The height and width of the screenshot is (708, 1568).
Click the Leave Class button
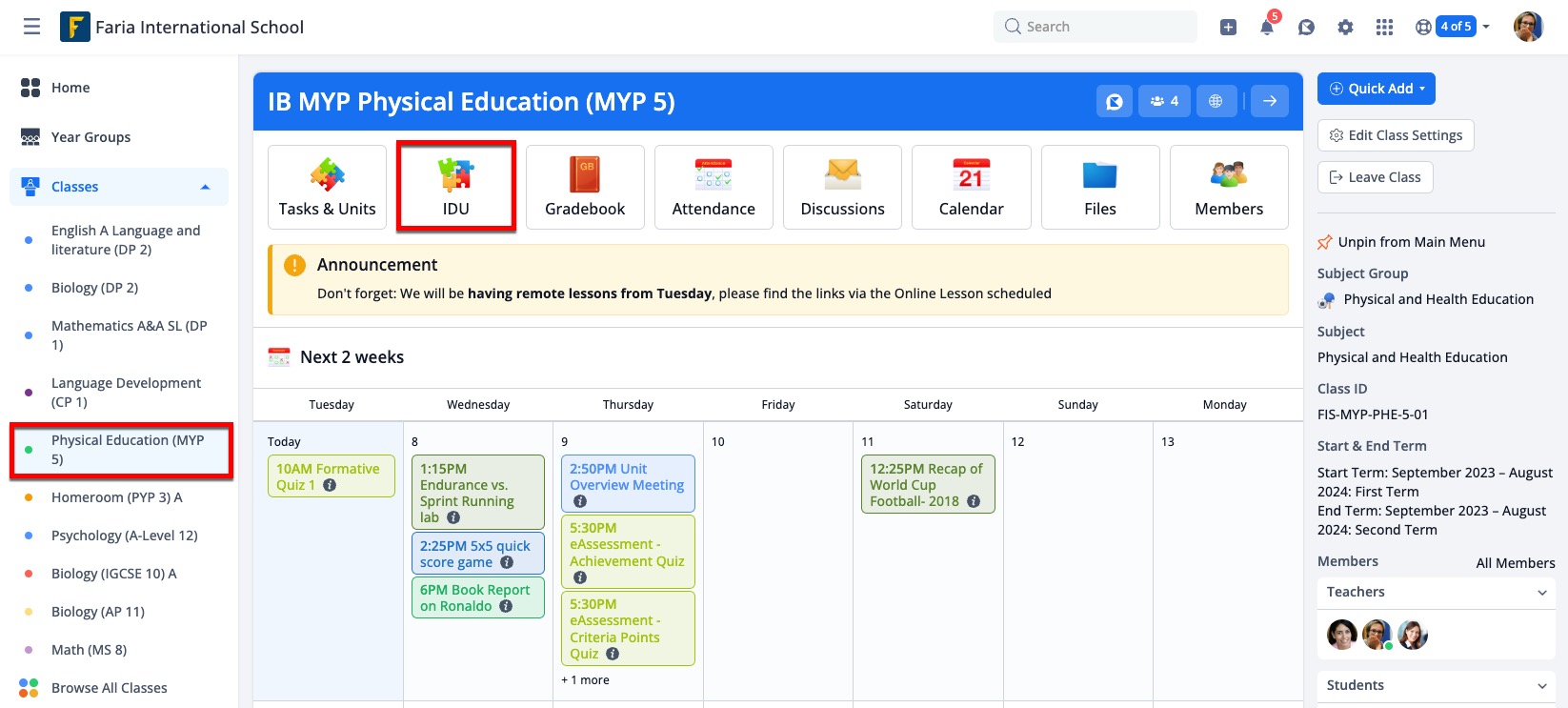pyautogui.click(x=1375, y=177)
